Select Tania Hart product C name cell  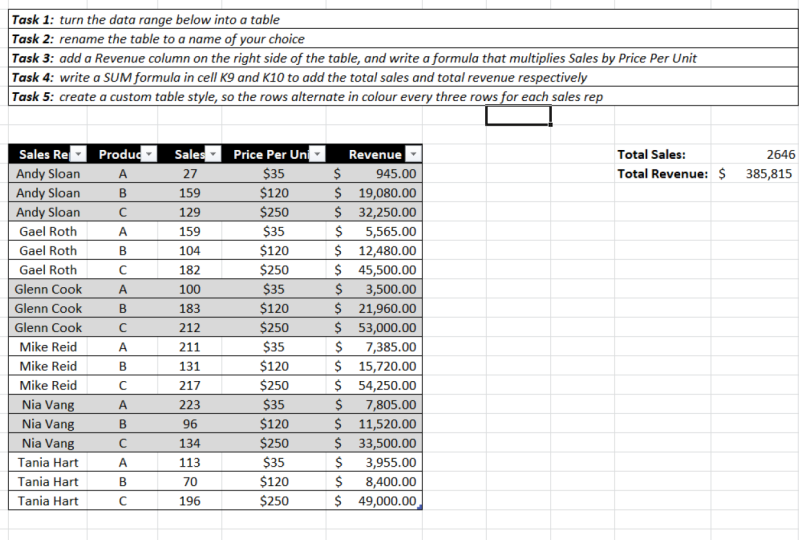coord(48,501)
